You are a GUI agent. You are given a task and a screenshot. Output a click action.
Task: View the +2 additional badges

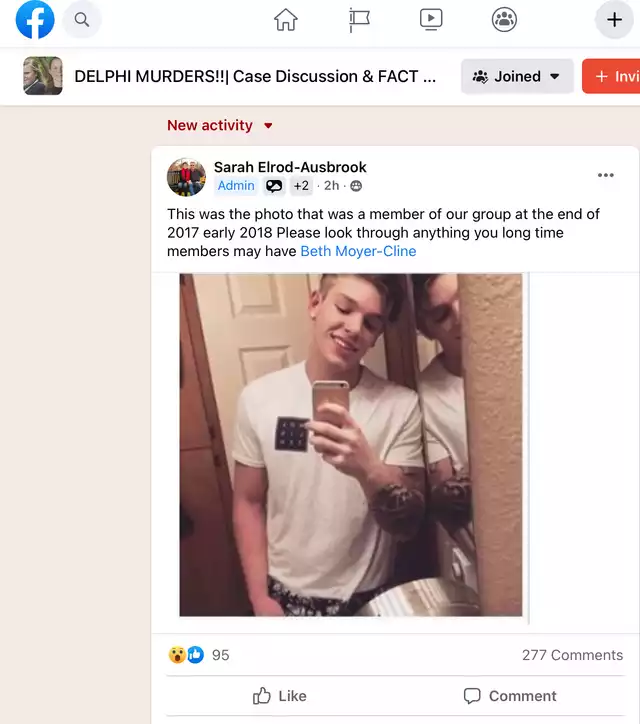coord(301,186)
